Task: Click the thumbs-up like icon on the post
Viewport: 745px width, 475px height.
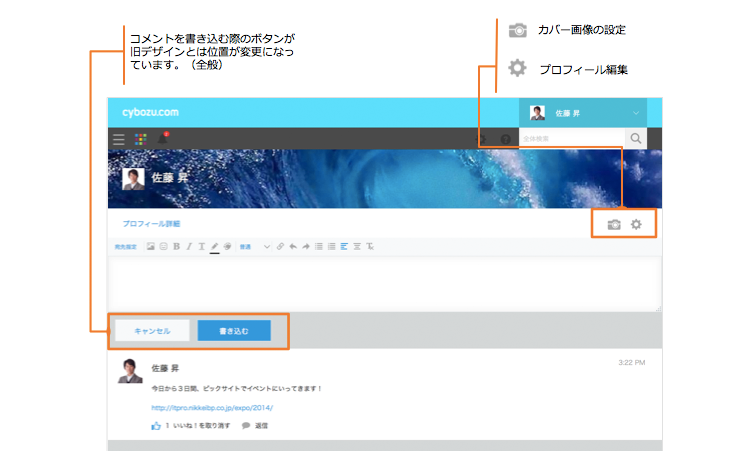Action: coord(156,425)
